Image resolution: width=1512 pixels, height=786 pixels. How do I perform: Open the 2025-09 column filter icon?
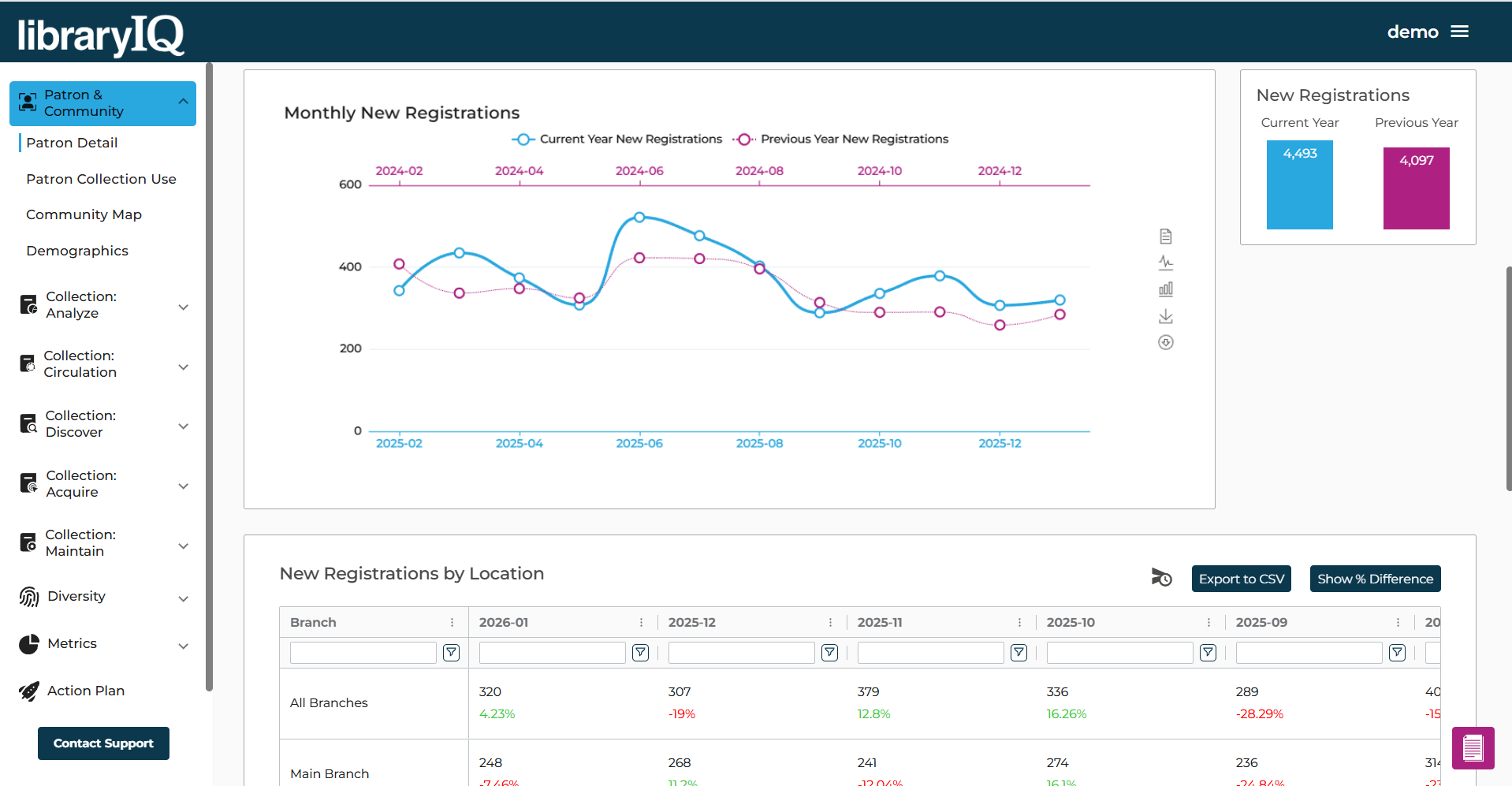(x=1398, y=653)
